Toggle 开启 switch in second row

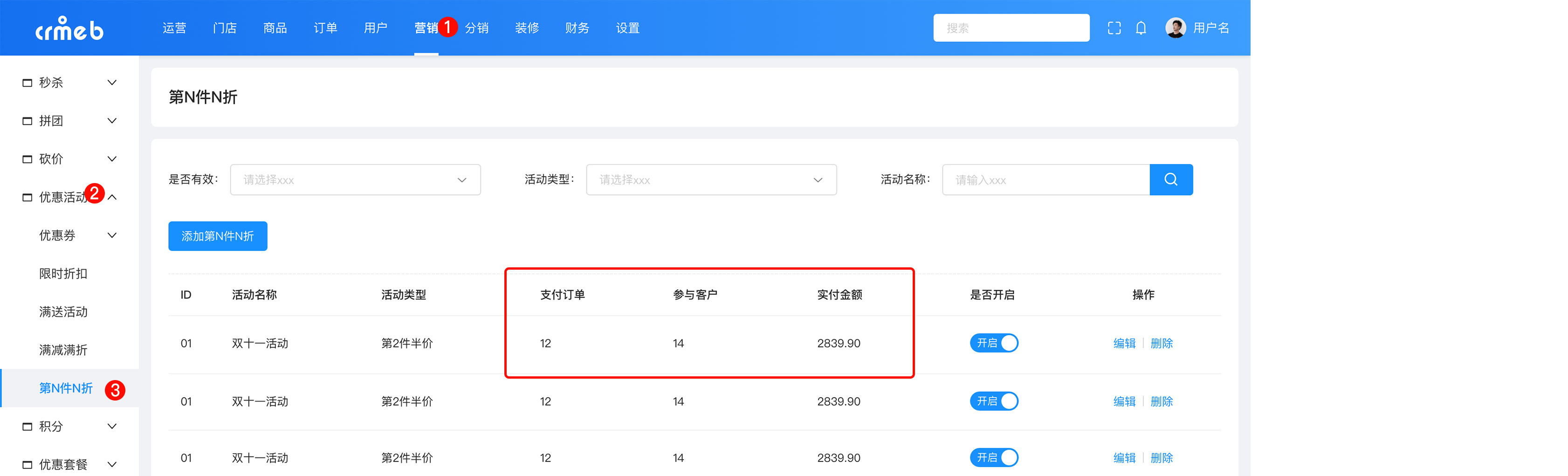coord(993,401)
